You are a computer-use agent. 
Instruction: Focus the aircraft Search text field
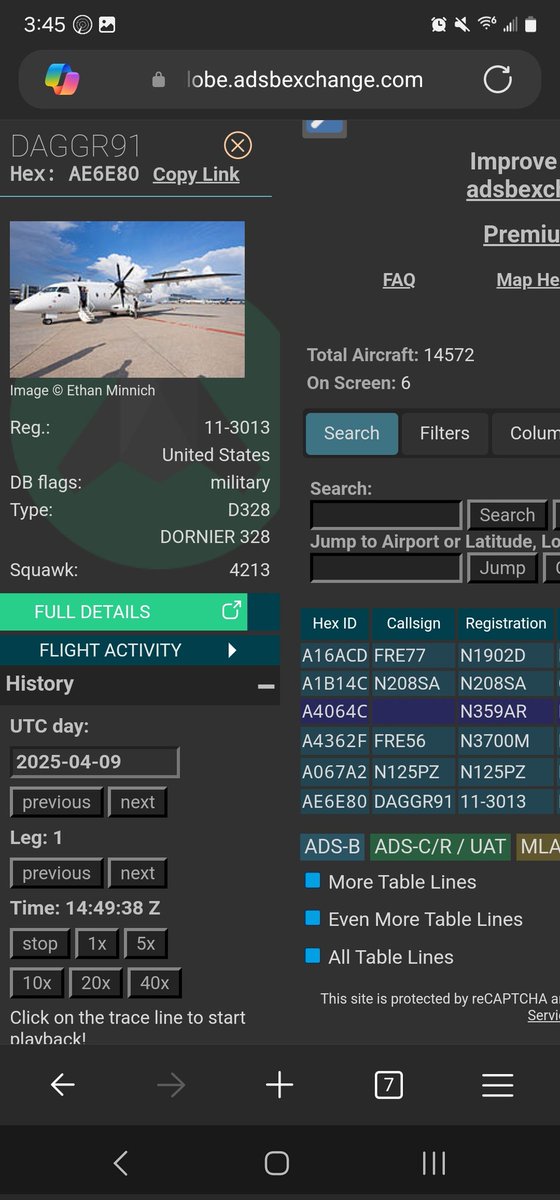pos(386,515)
